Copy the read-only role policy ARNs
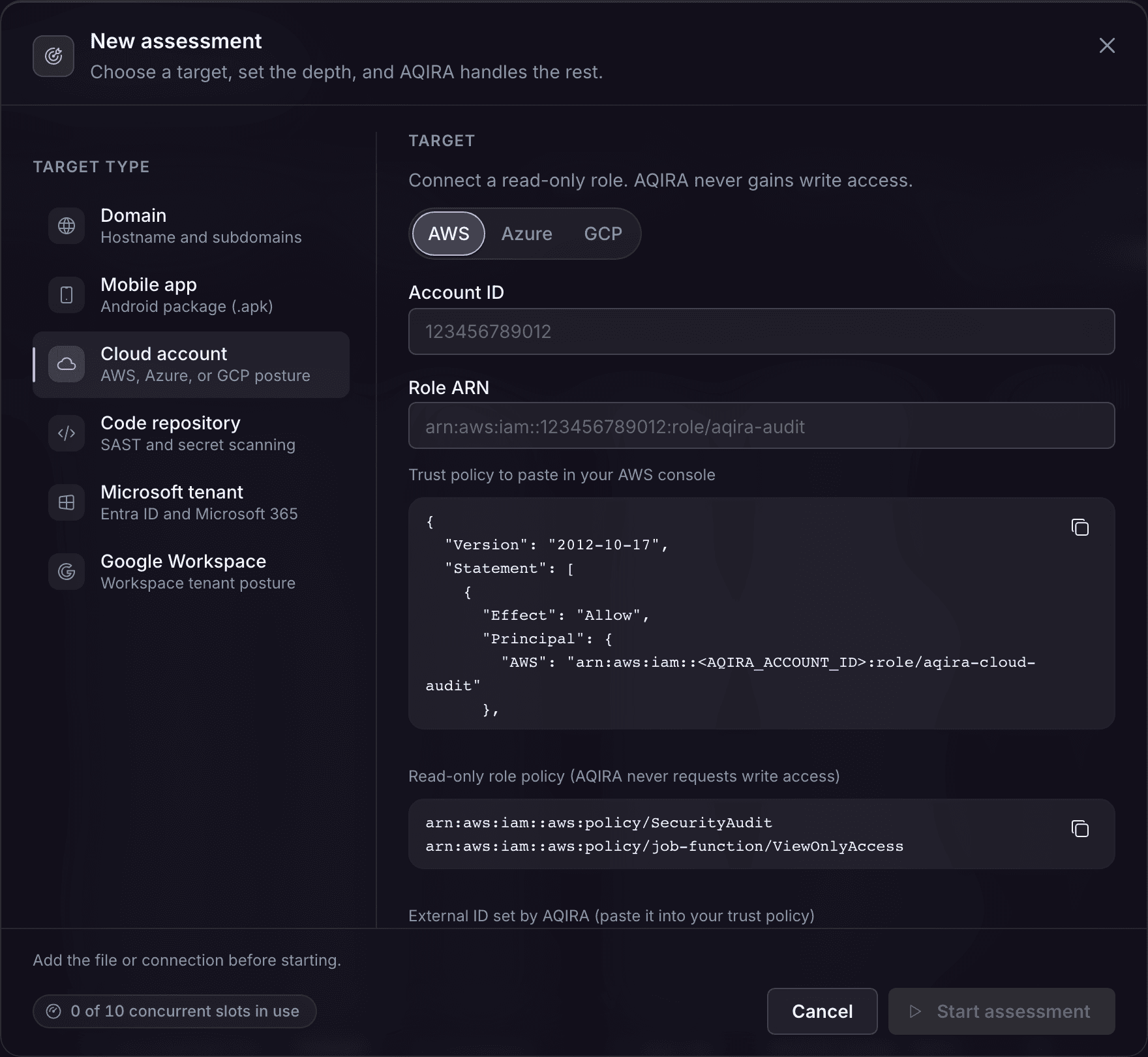 click(1080, 829)
